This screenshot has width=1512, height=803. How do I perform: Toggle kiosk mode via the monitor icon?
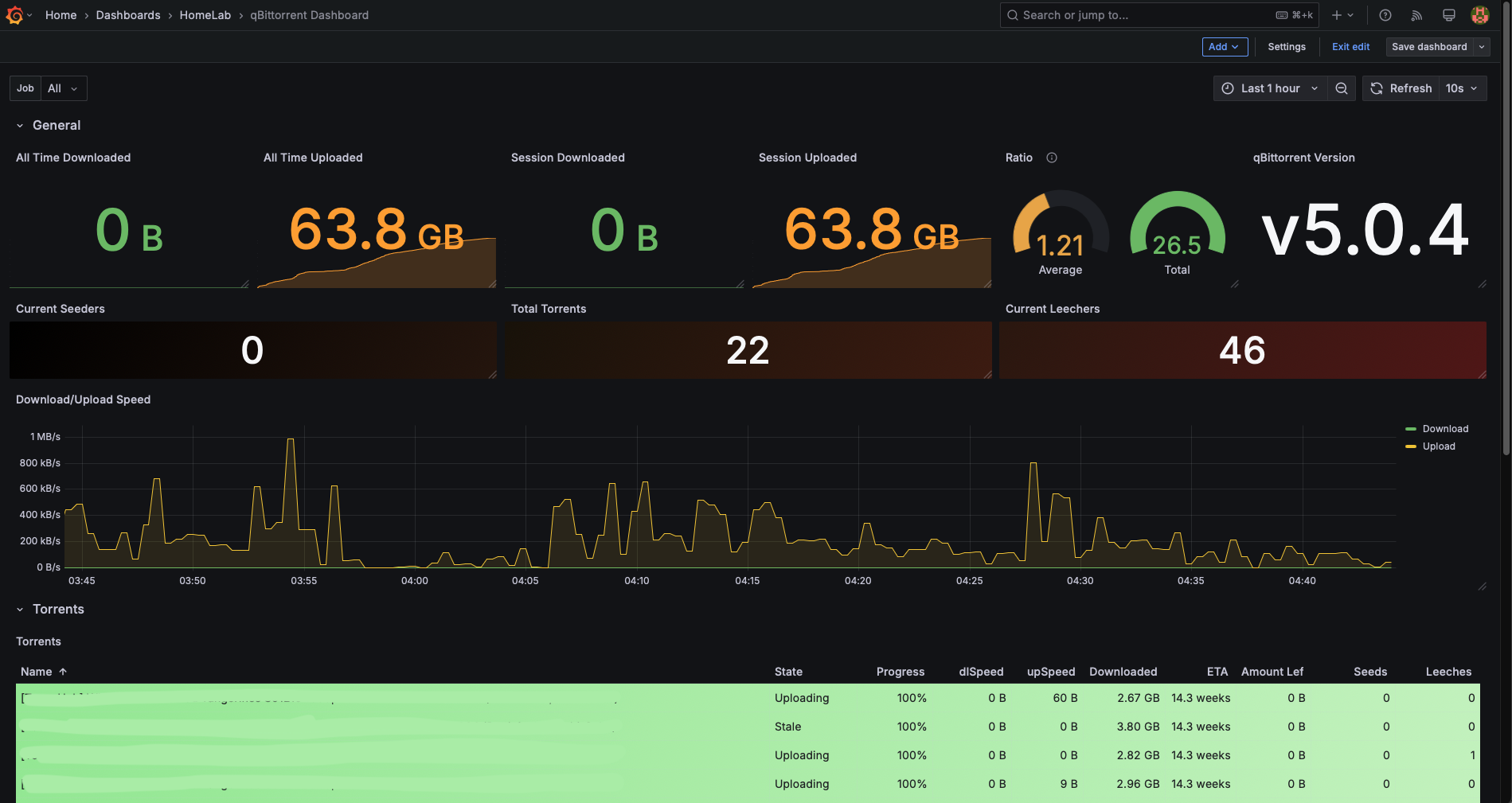(x=1448, y=15)
